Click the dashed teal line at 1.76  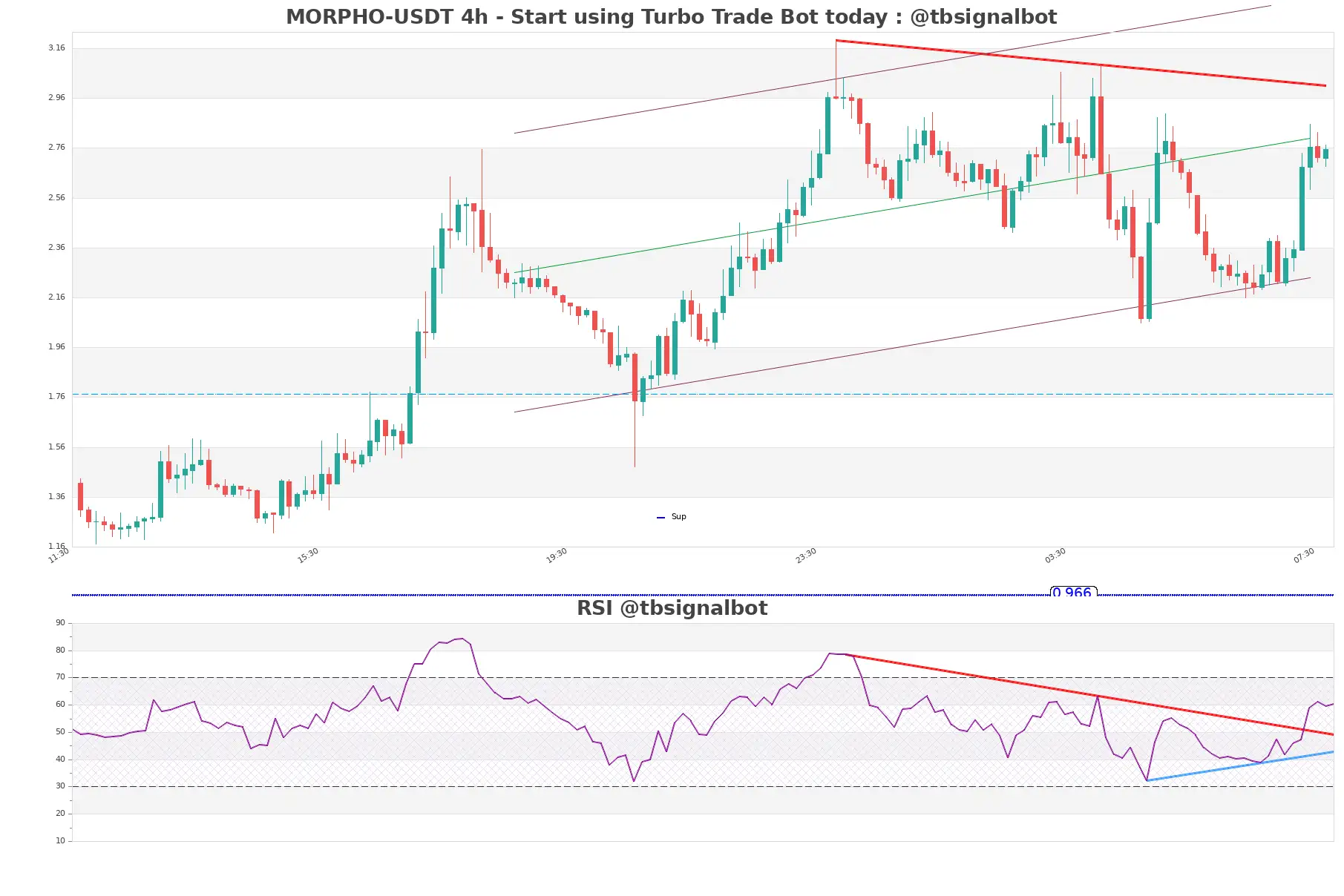coord(703,395)
